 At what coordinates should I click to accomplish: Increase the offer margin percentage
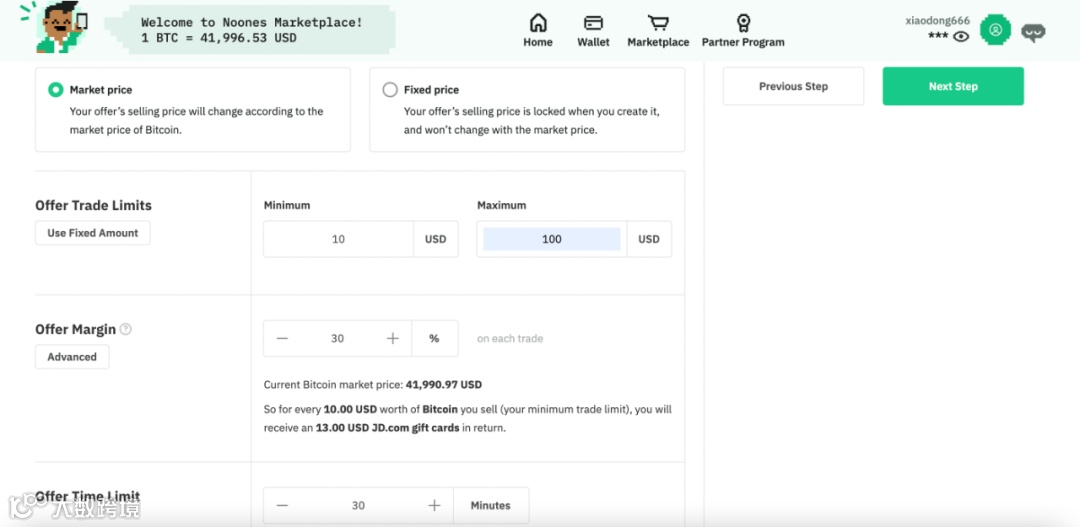pyautogui.click(x=393, y=339)
